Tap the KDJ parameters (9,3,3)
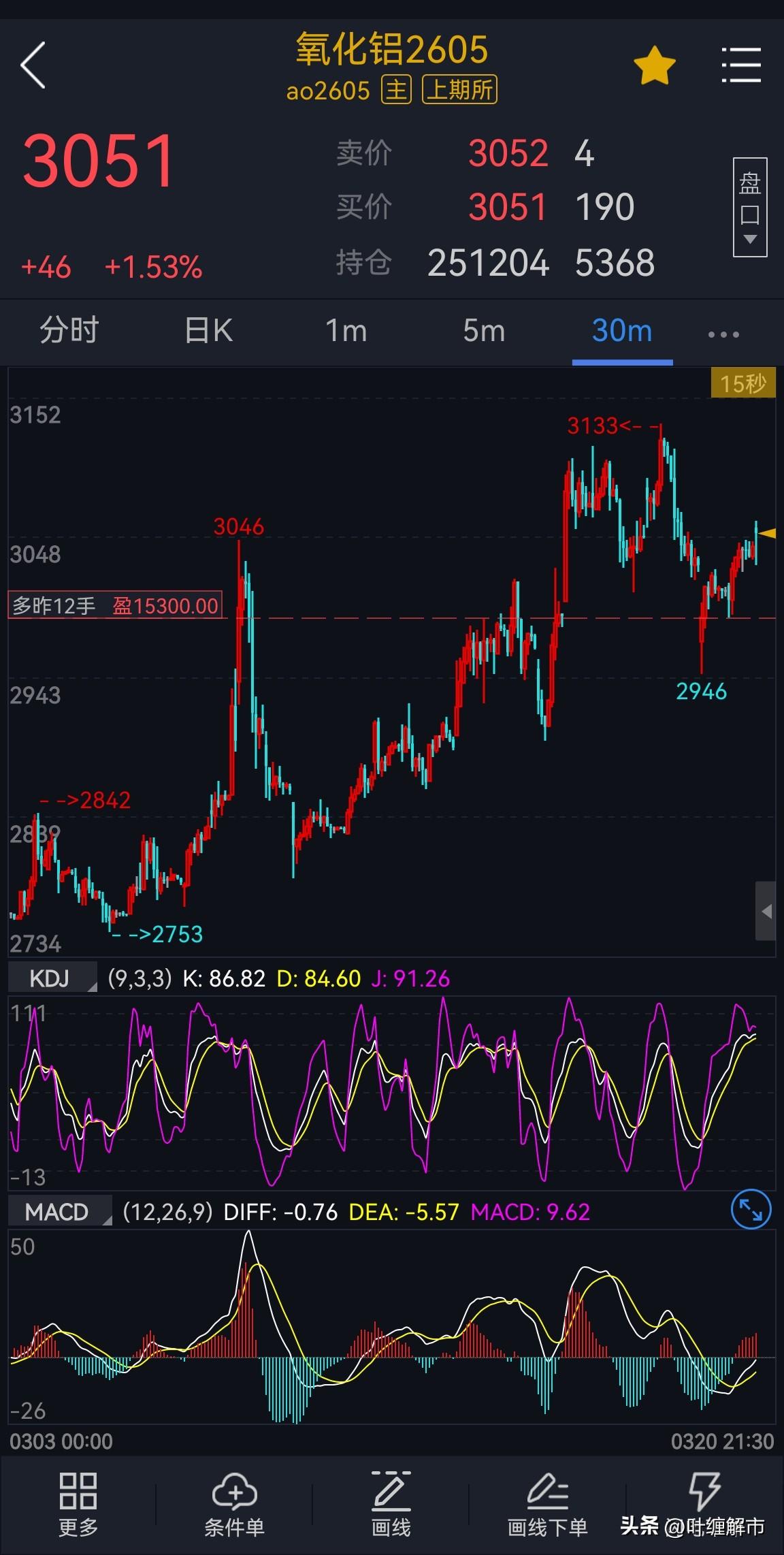 [x=140, y=978]
